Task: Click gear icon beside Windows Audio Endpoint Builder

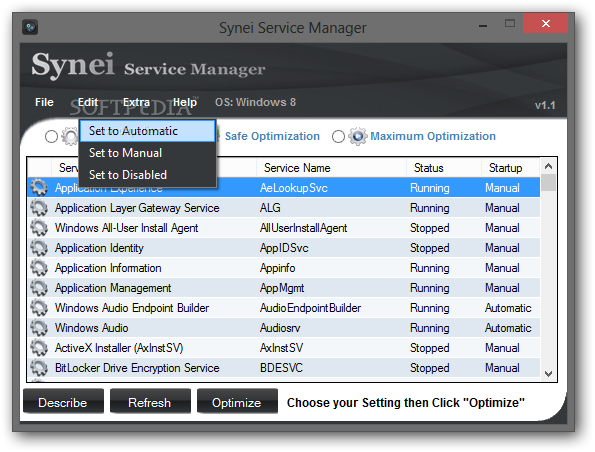Action: [x=39, y=308]
